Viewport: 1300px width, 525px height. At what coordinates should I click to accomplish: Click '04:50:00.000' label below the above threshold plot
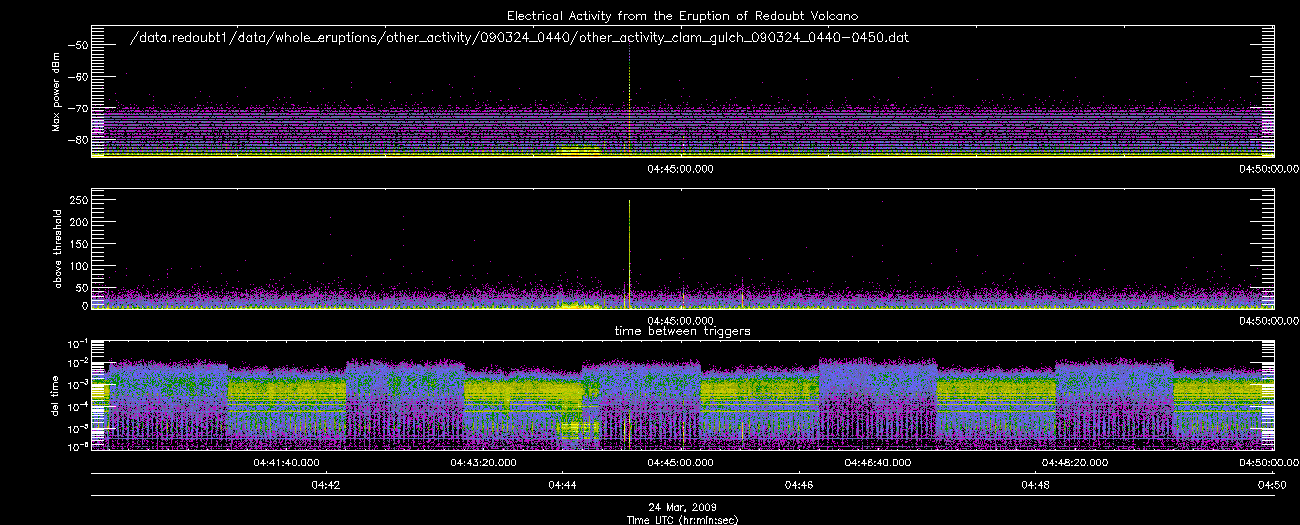[1271, 320]
